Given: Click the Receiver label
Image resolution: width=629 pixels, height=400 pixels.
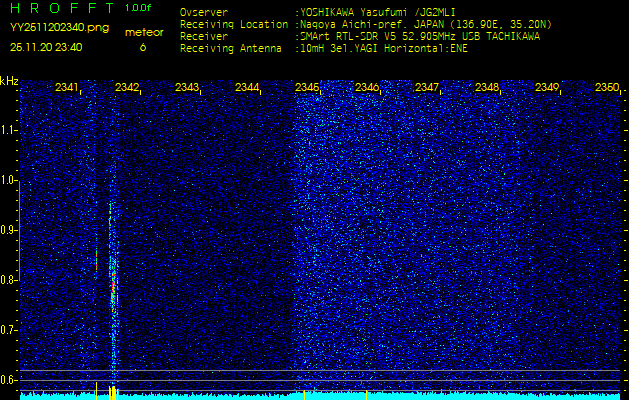Looking at the screenshot, I should tap(204, 37).
